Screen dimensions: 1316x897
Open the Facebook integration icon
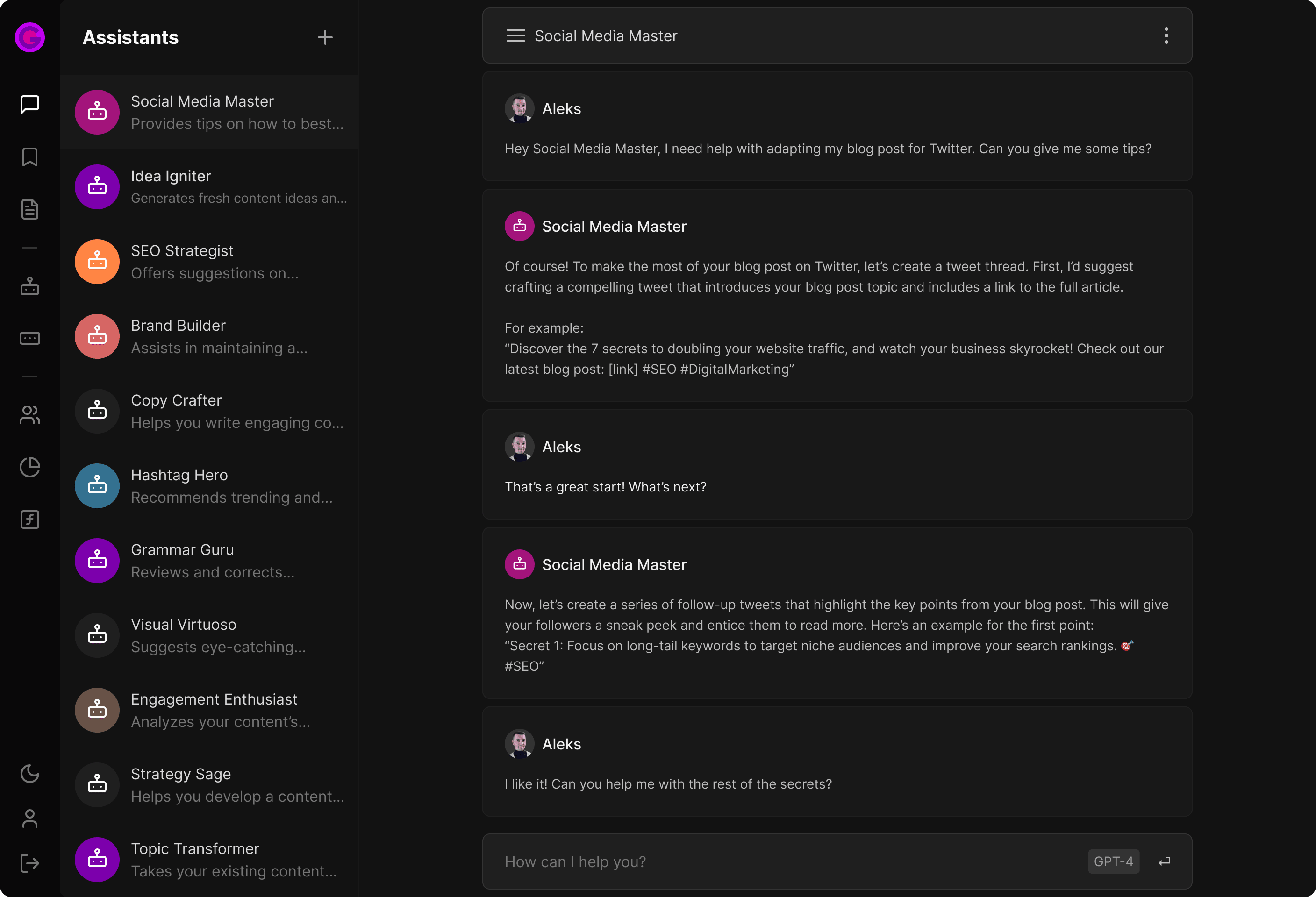[29, 519]
